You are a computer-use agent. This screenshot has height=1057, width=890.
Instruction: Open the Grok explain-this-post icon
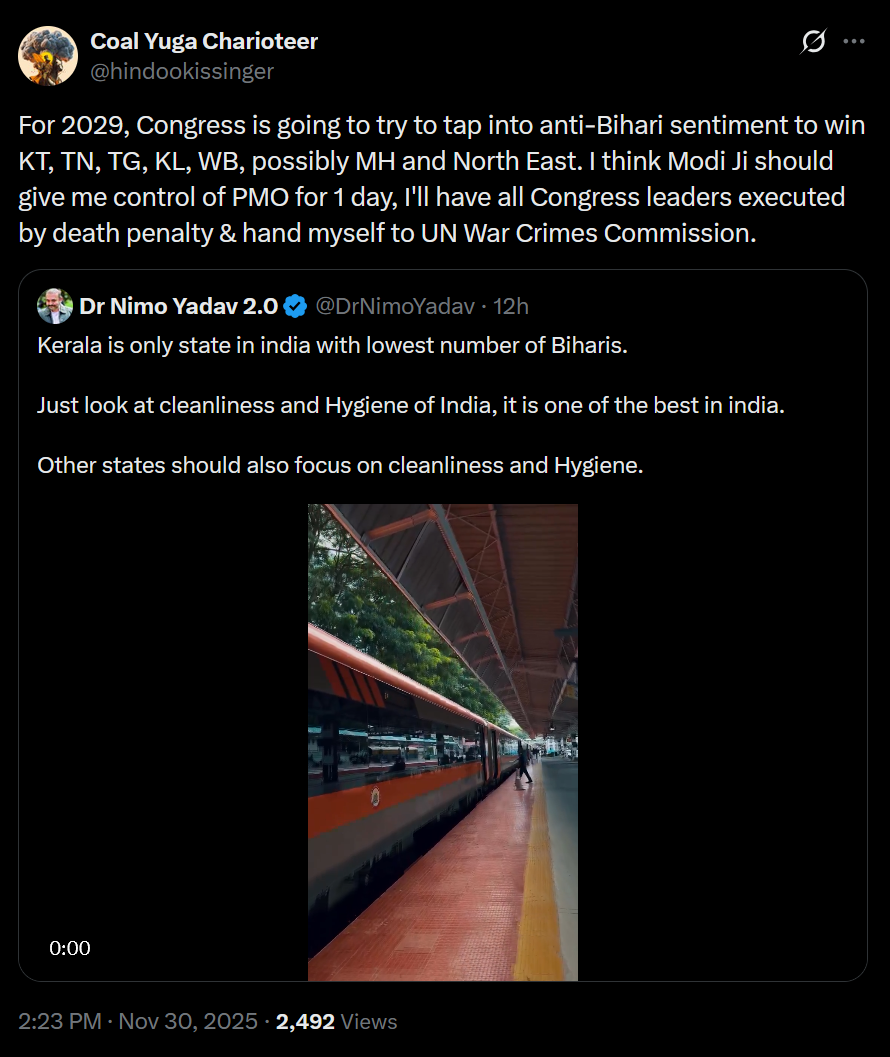pos(814,42)
